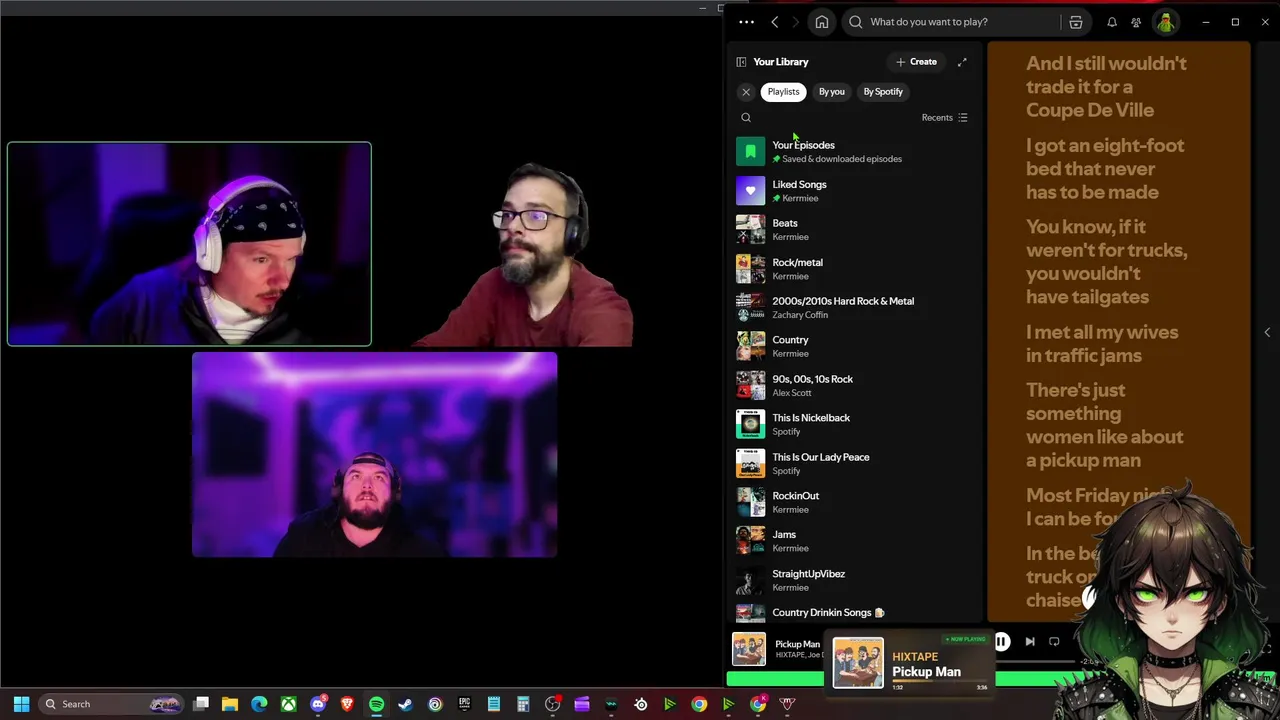1280x720 pixels.
Task: Jump to lyric 'I met all my wives'
Action: [x=1102, y=344]
